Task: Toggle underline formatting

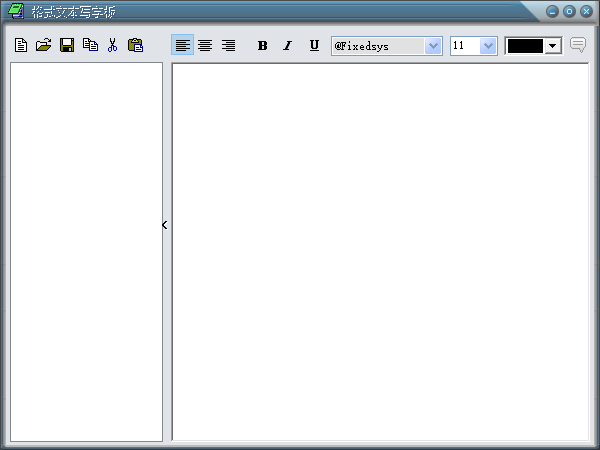Action: click(x=314, y=45)
